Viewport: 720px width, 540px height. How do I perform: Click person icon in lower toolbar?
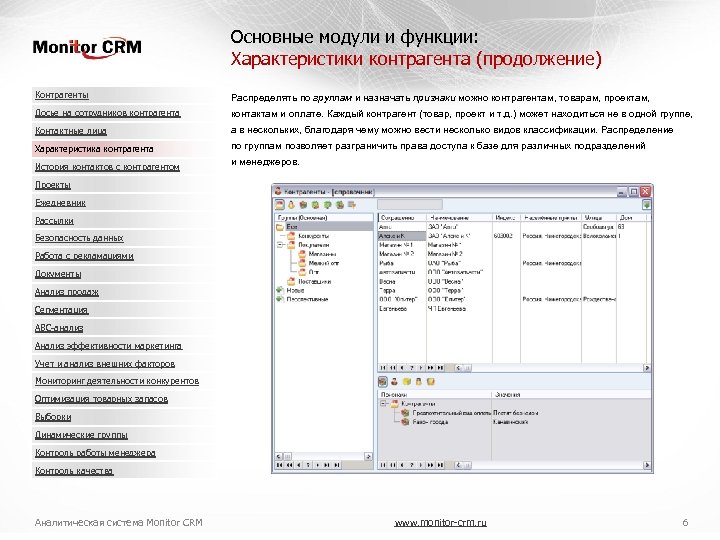click(394, 382)
